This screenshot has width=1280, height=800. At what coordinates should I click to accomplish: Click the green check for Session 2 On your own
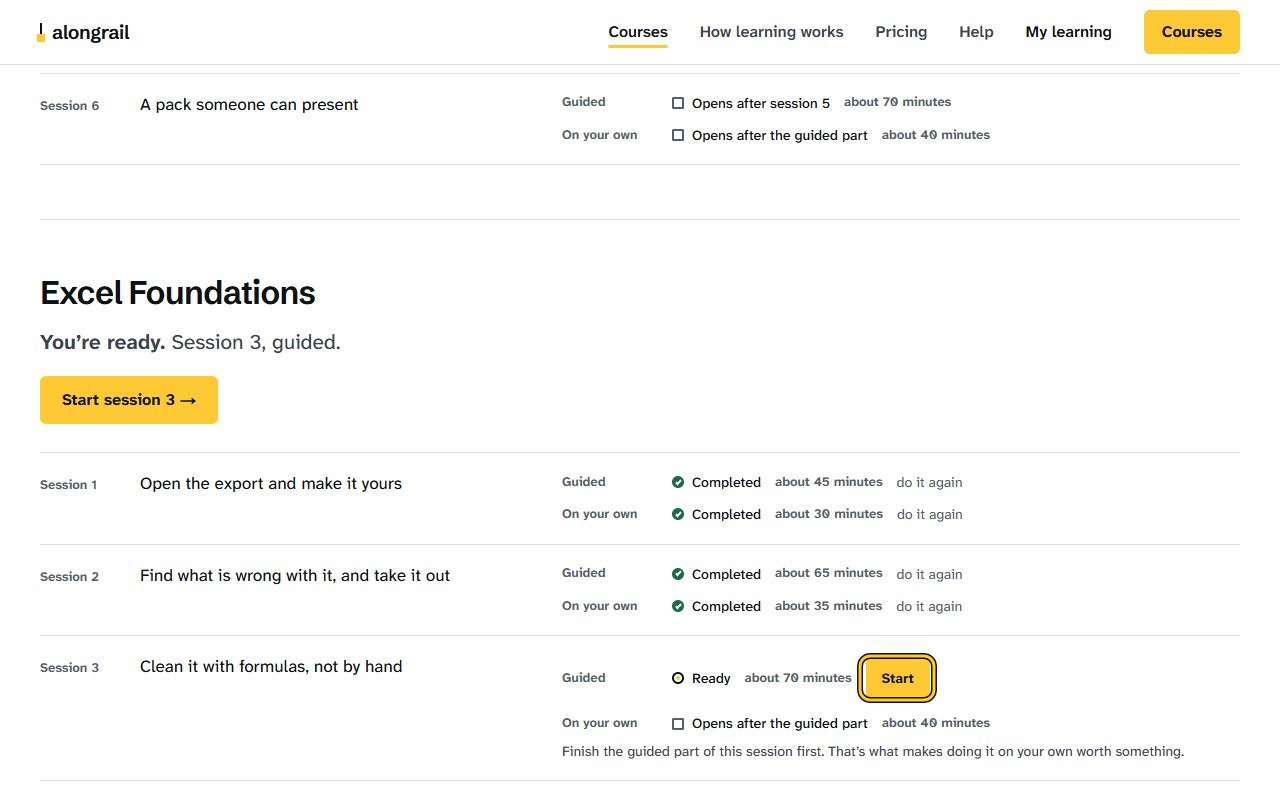pos(678,606)
